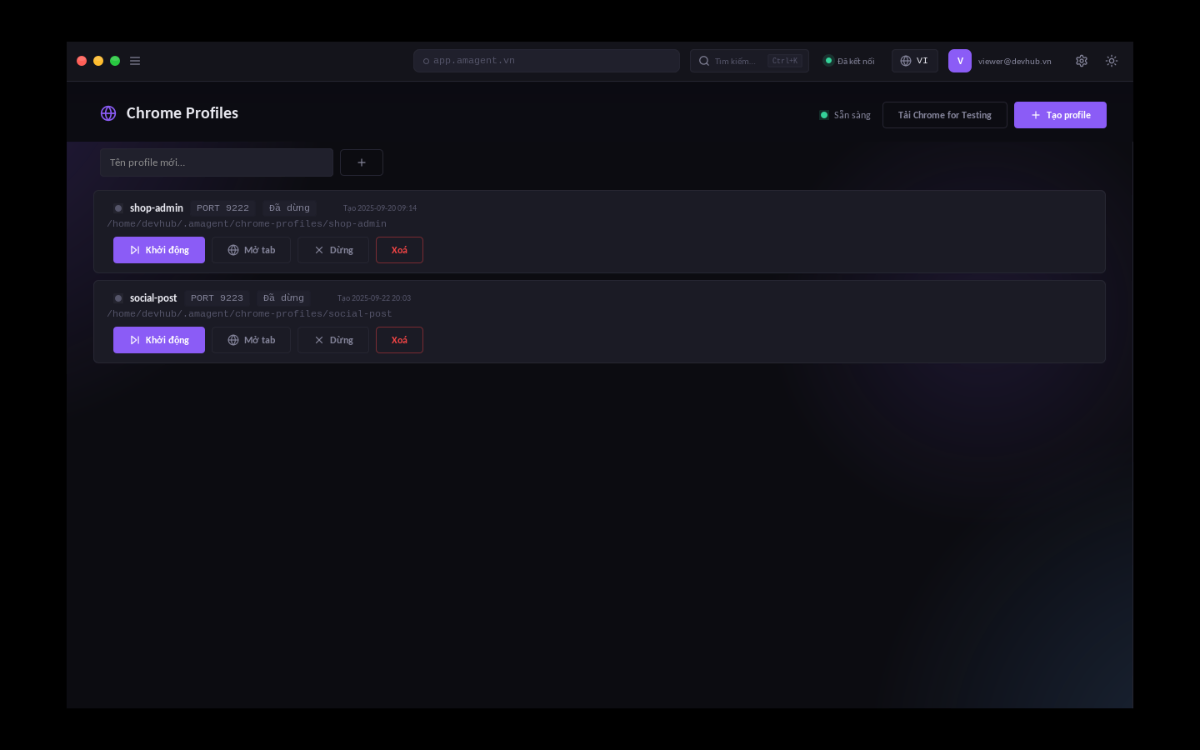Viewport: 1200px width, 750px height.
Task: Click the purple V user avatar
Action: 960,61
